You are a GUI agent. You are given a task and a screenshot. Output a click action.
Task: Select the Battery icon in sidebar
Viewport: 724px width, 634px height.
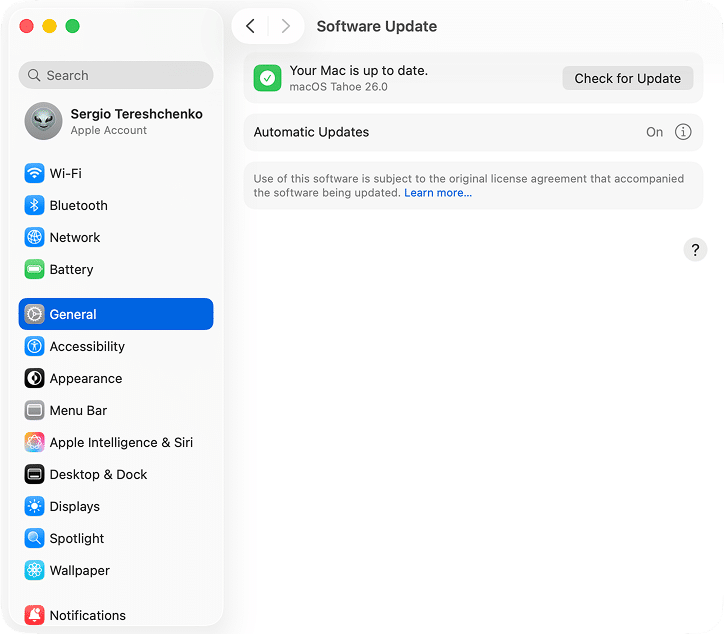tap(35, 269)
